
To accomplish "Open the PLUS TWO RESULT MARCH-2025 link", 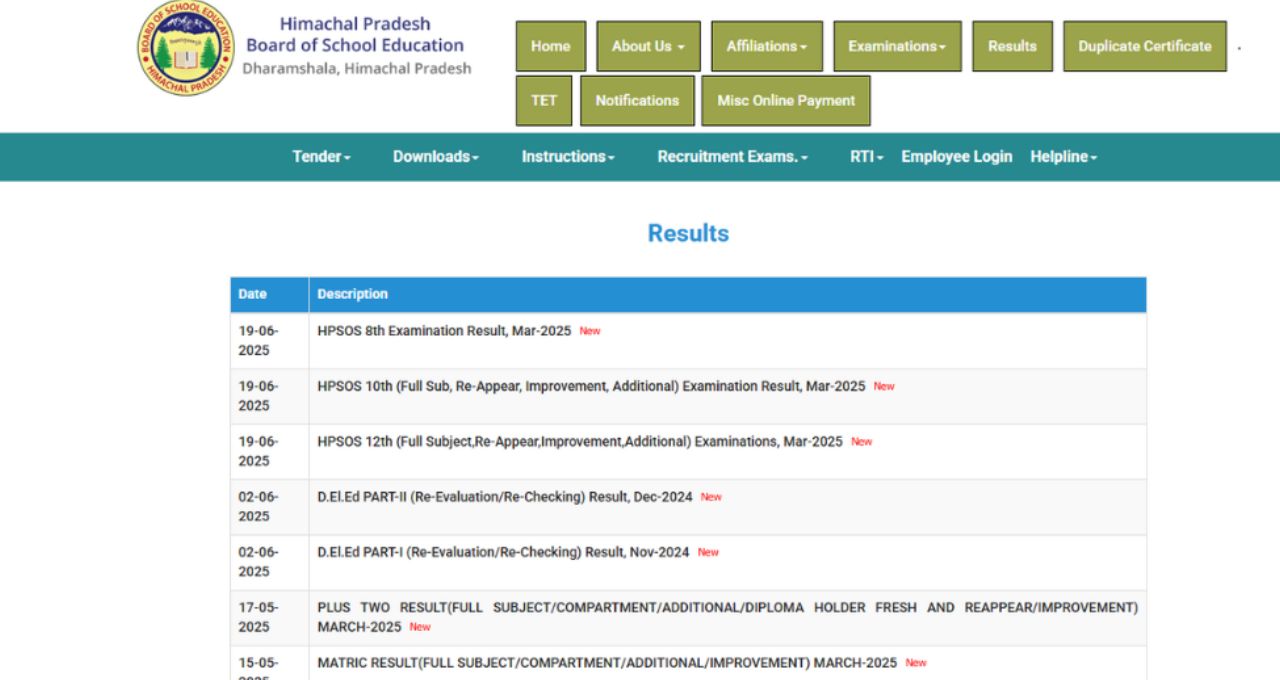I will pos(728,617).
